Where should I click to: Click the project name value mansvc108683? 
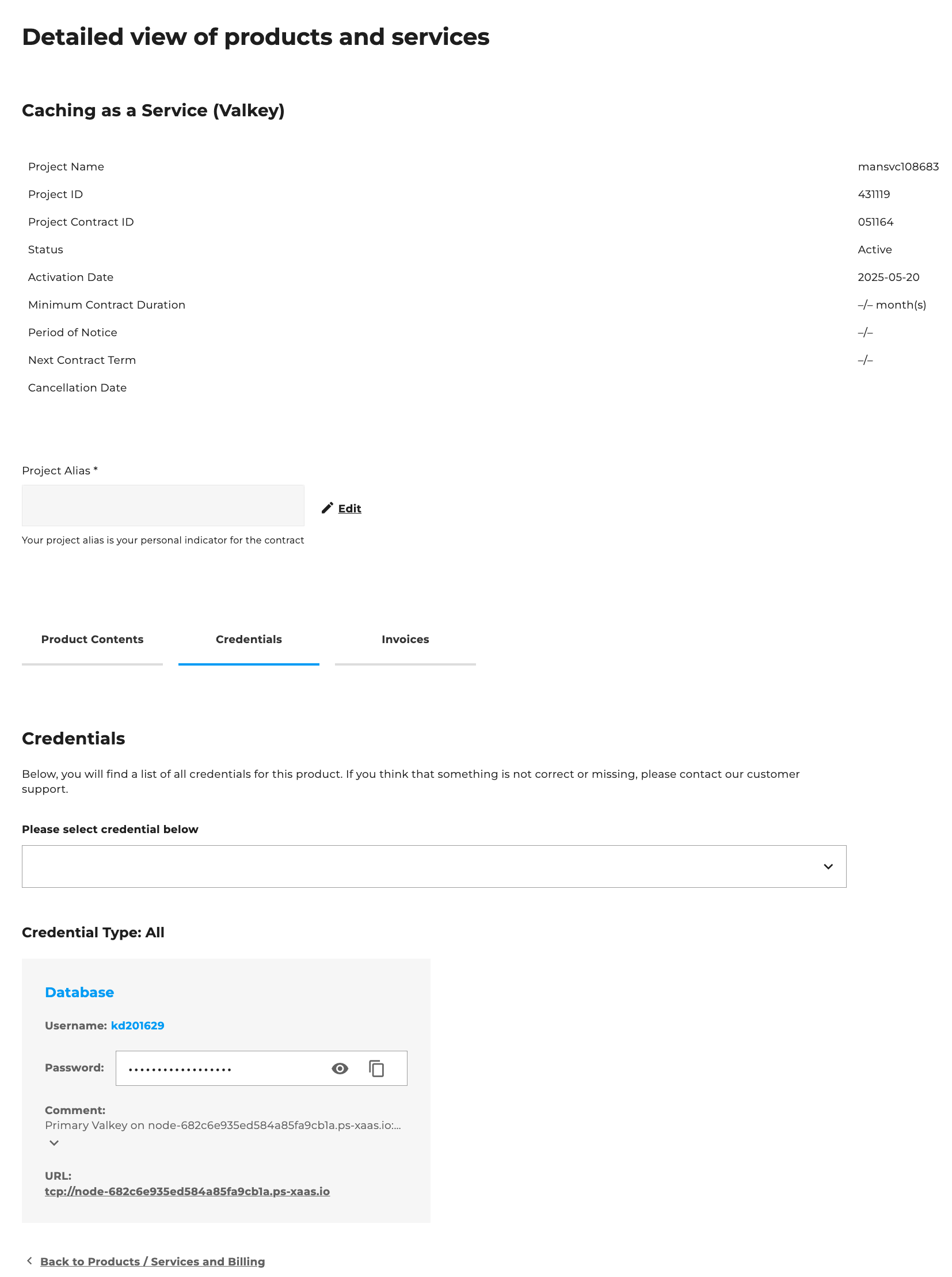(898, 166)
